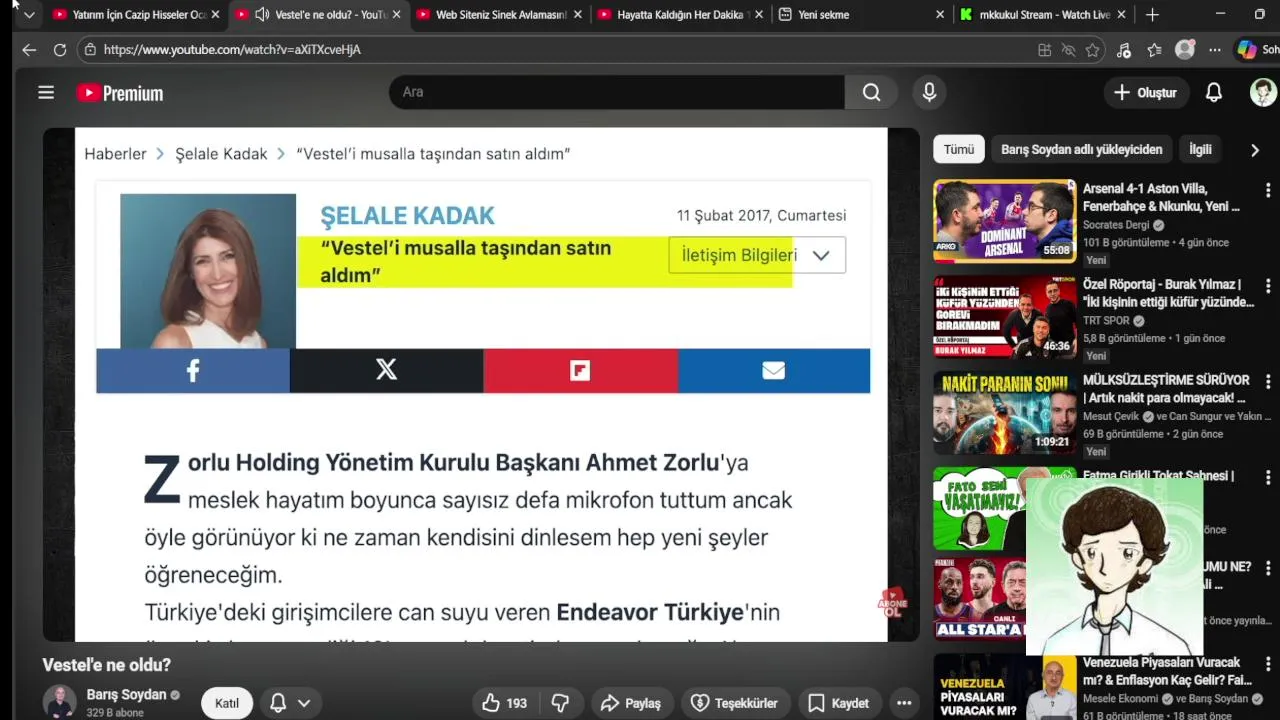1280x720 pixels.
Task: Open the Barış Soydan channel name link
Action: (x=126, y=695)
